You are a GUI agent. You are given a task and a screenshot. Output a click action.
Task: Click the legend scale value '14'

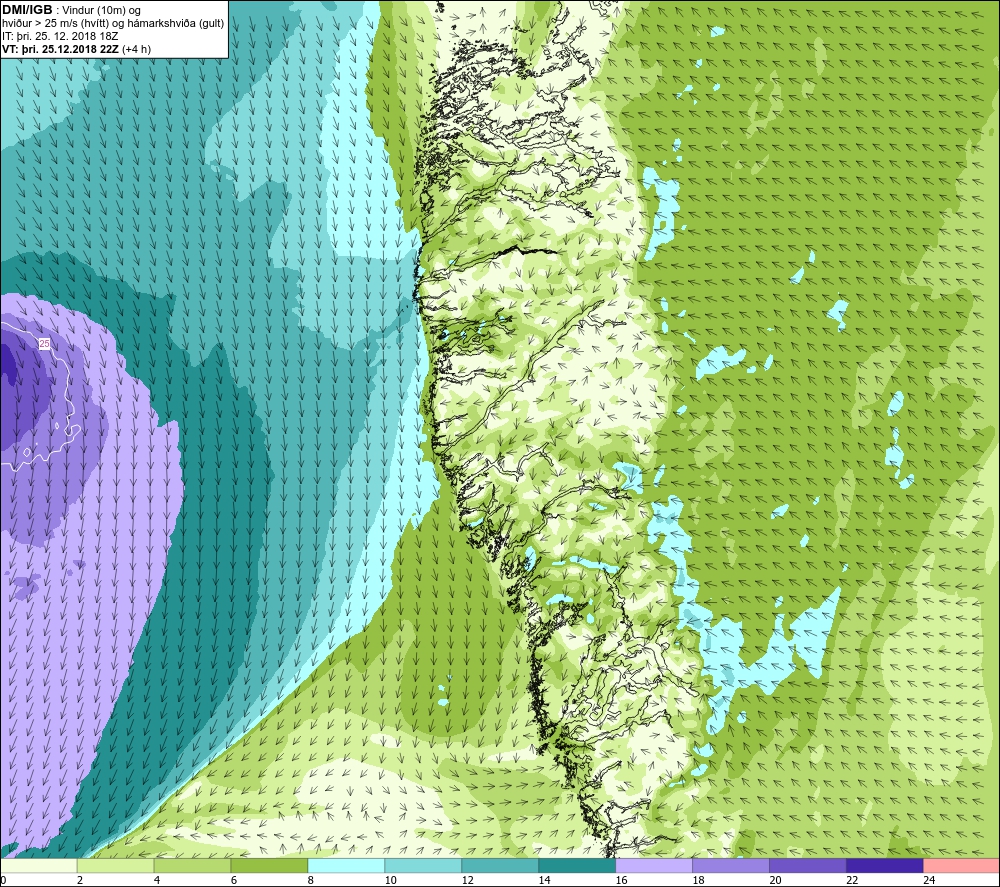544,880
